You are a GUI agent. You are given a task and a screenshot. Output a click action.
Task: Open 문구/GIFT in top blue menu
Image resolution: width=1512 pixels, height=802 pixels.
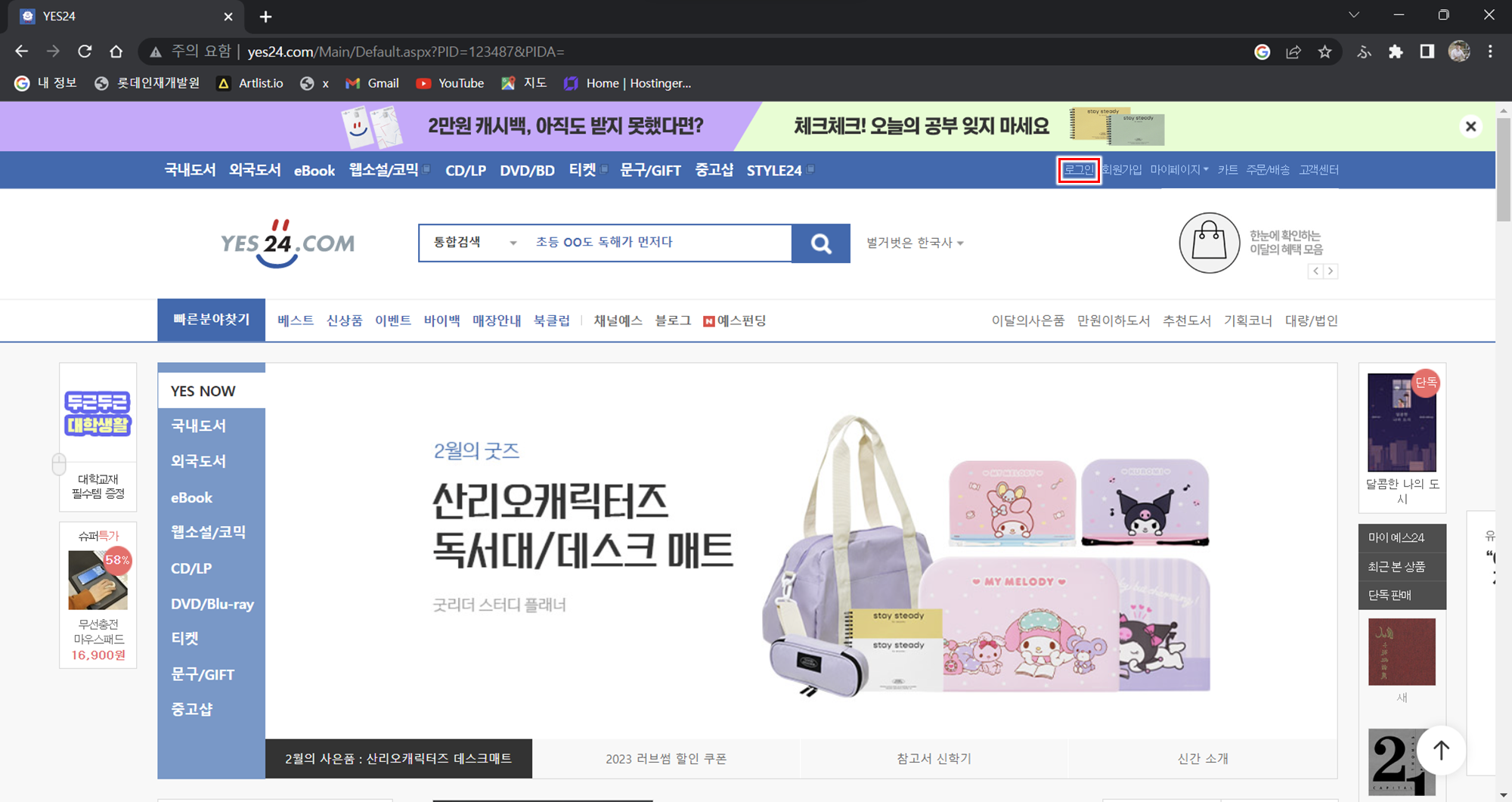coord(650,170)
